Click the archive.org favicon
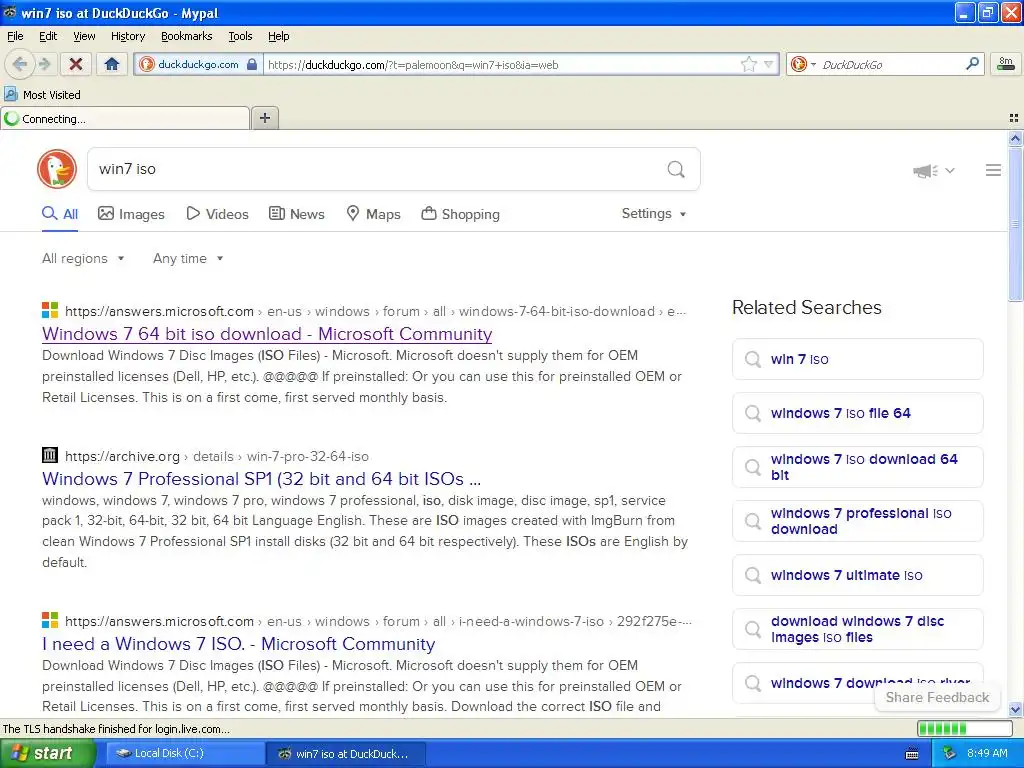This screenshot has height=768, width=1024. coord(50,455)
